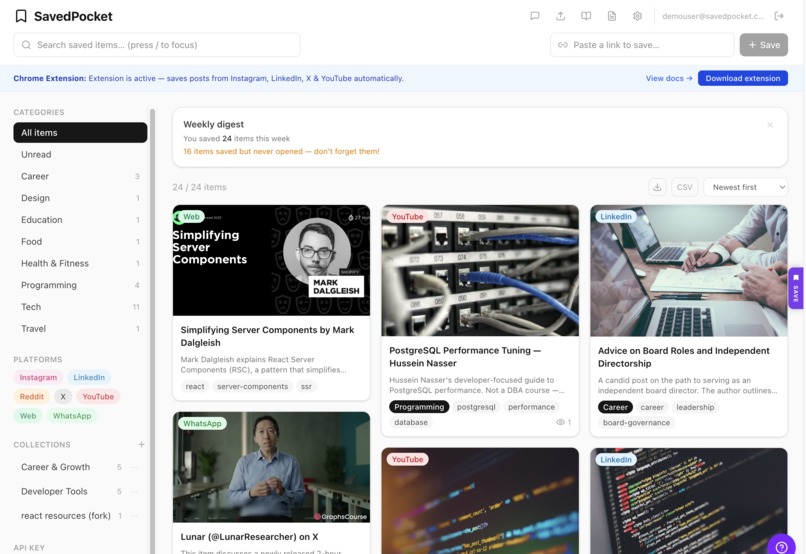Open more options for Developer Tools collection
The width and height of the screenshot is (806, 554).
coord(135,491)
